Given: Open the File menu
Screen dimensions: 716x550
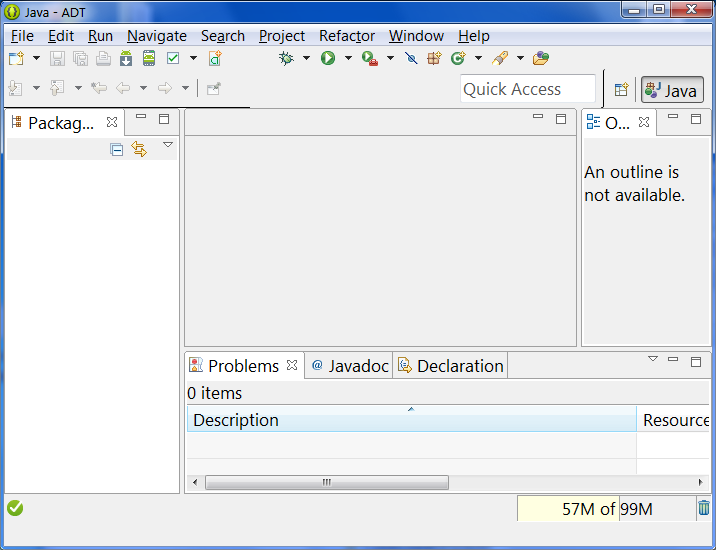Looking at the screenshot, I should point(22,36).
